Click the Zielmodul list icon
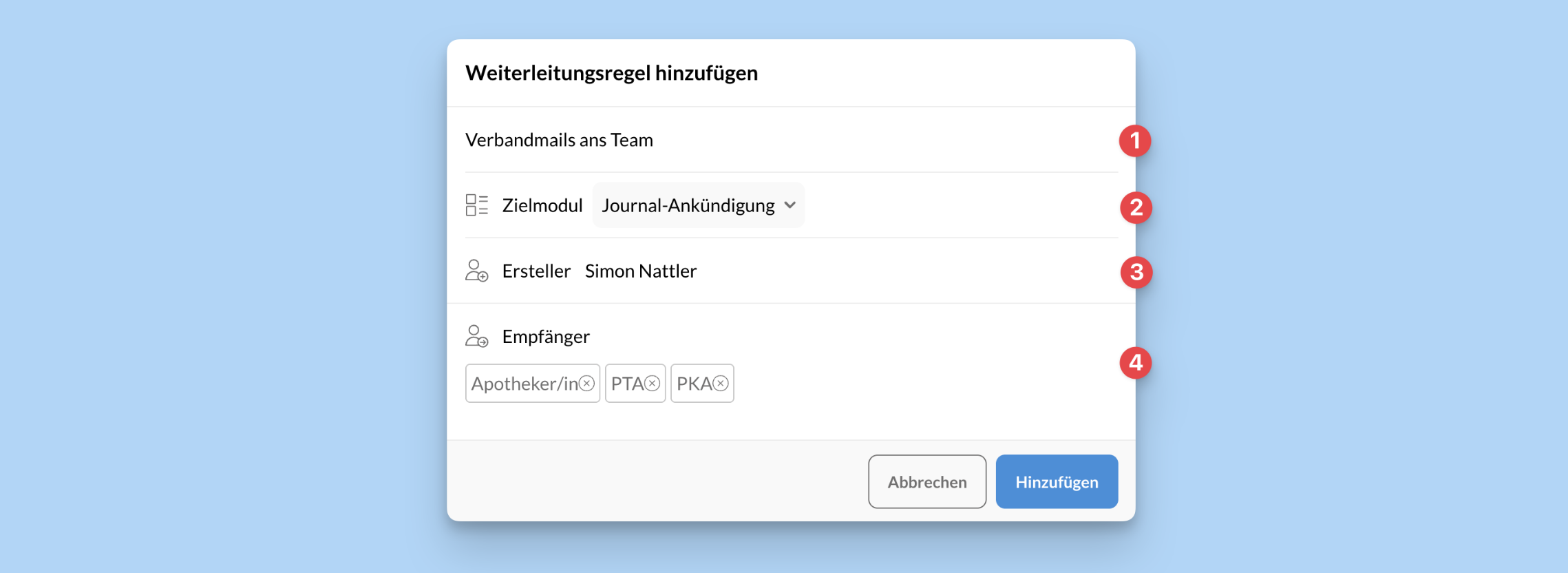 [x=476, y=205]
